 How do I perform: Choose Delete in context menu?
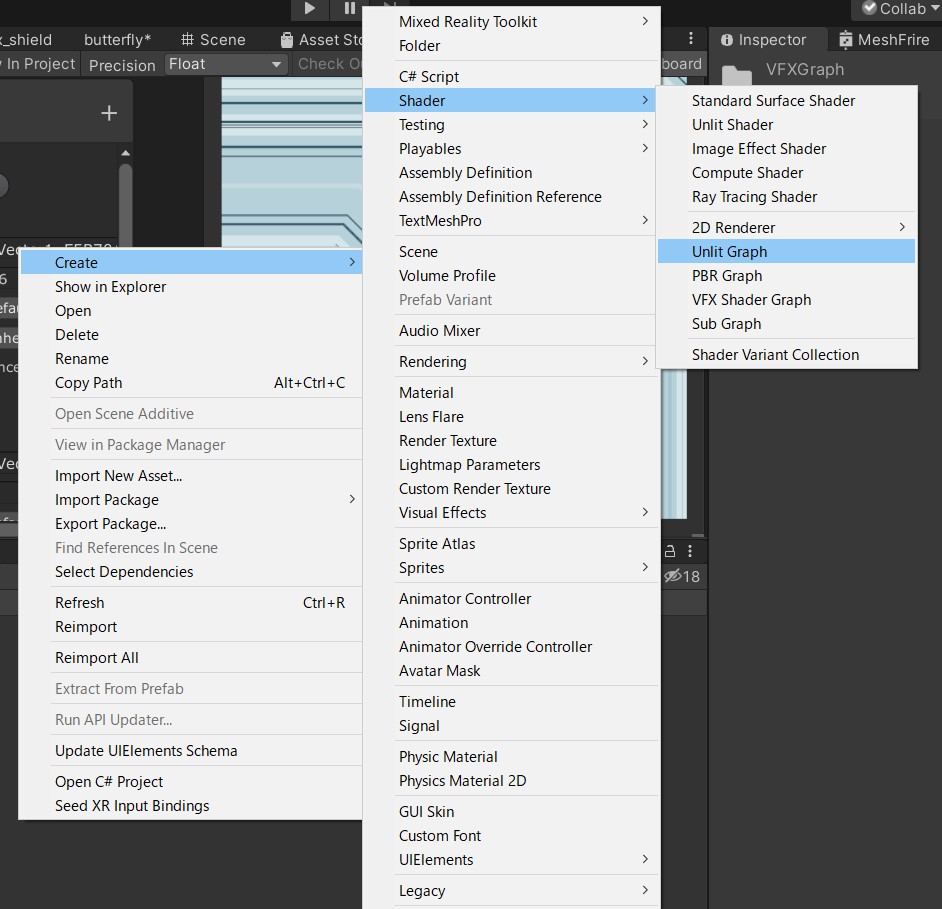(x=191, y=335)
